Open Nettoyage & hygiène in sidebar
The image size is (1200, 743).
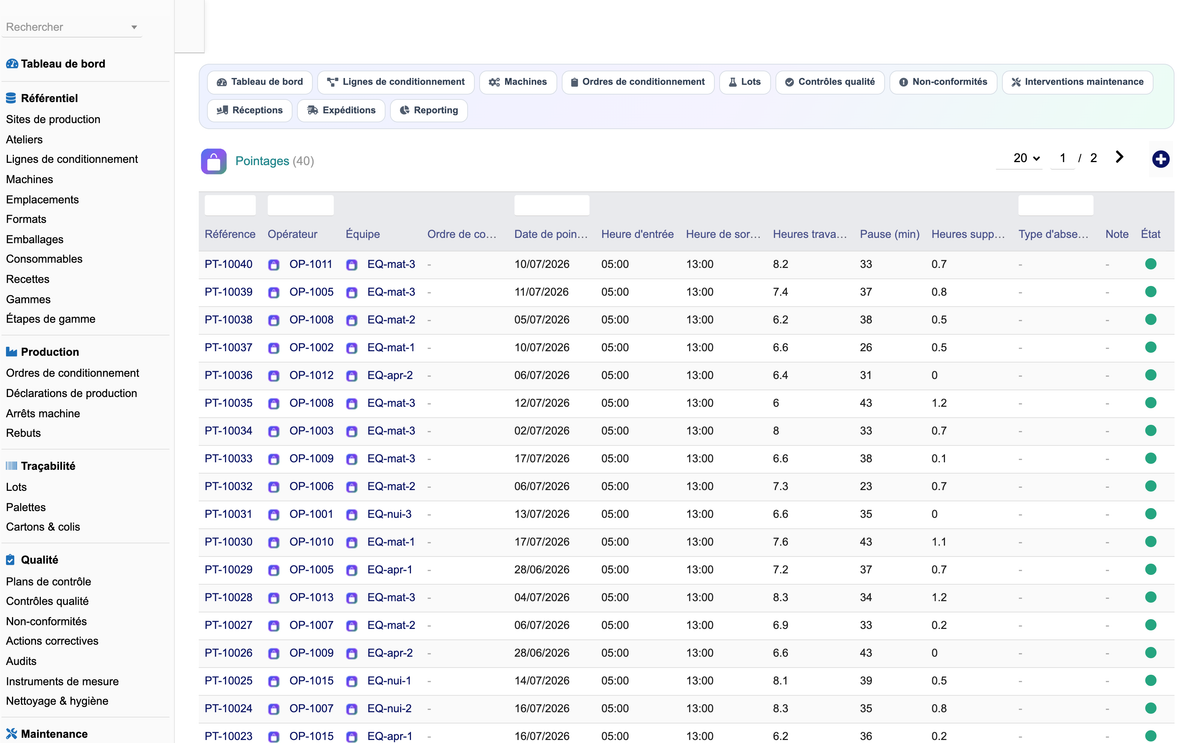tap(57, 701)
